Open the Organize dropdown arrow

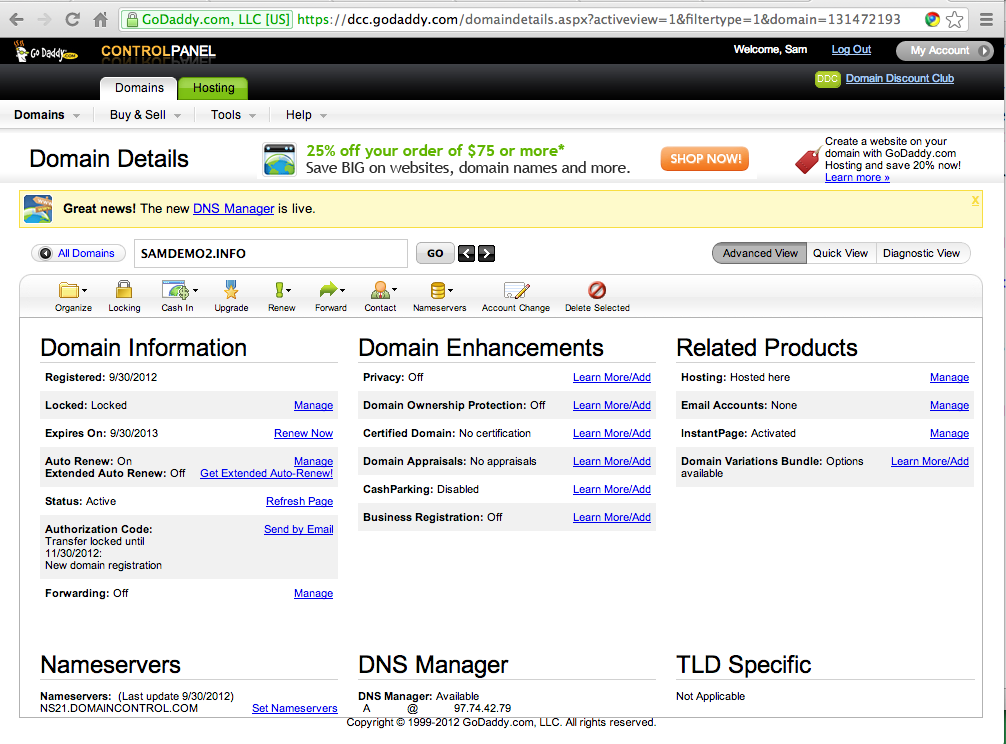tap(84, 291)
